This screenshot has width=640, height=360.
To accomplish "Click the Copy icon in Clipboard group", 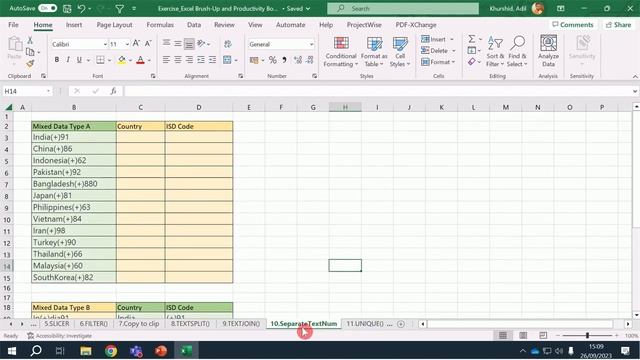I will tap(30, 52).
